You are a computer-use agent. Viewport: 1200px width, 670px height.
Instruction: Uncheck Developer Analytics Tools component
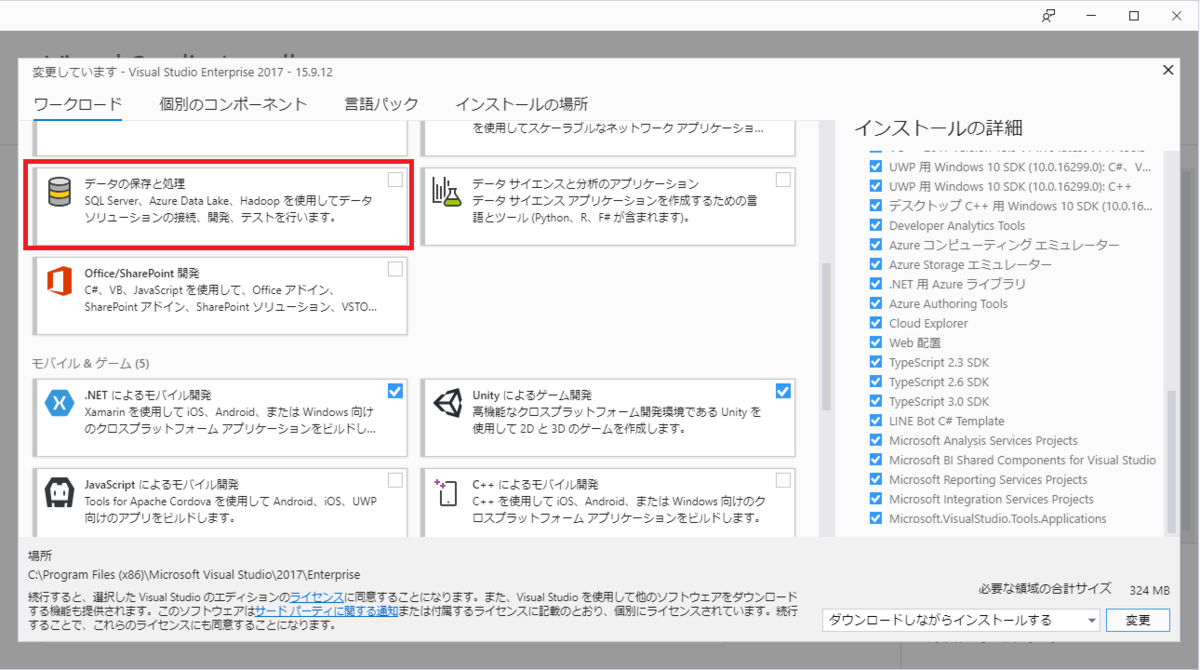[x=876, y=226]
